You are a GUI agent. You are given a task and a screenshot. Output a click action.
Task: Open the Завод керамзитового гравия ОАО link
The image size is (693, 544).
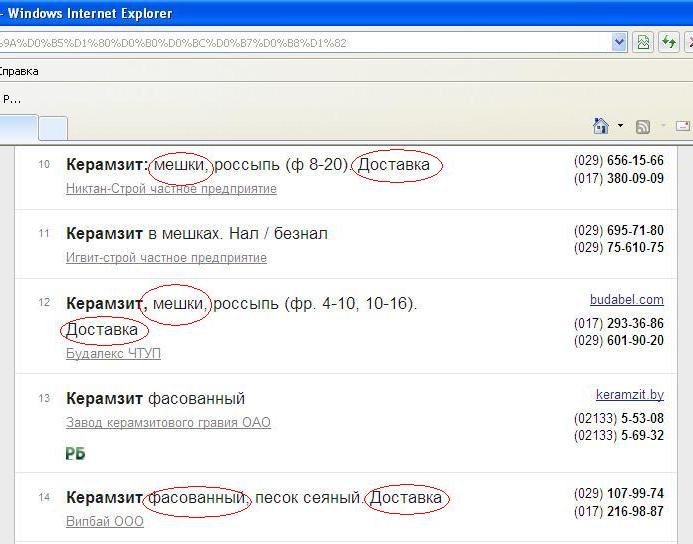pos(168,422)
